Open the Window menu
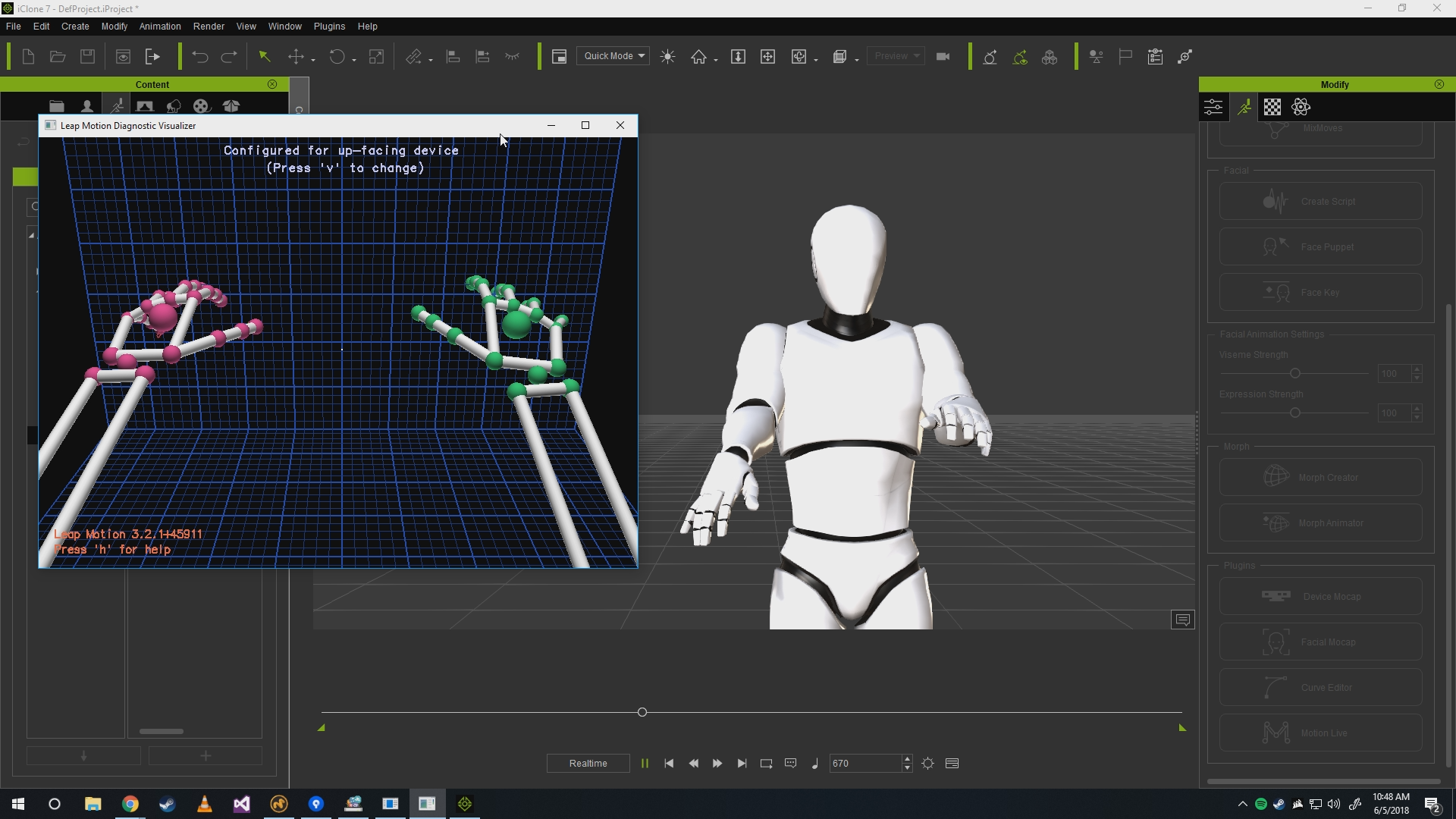 coord(284,27)
